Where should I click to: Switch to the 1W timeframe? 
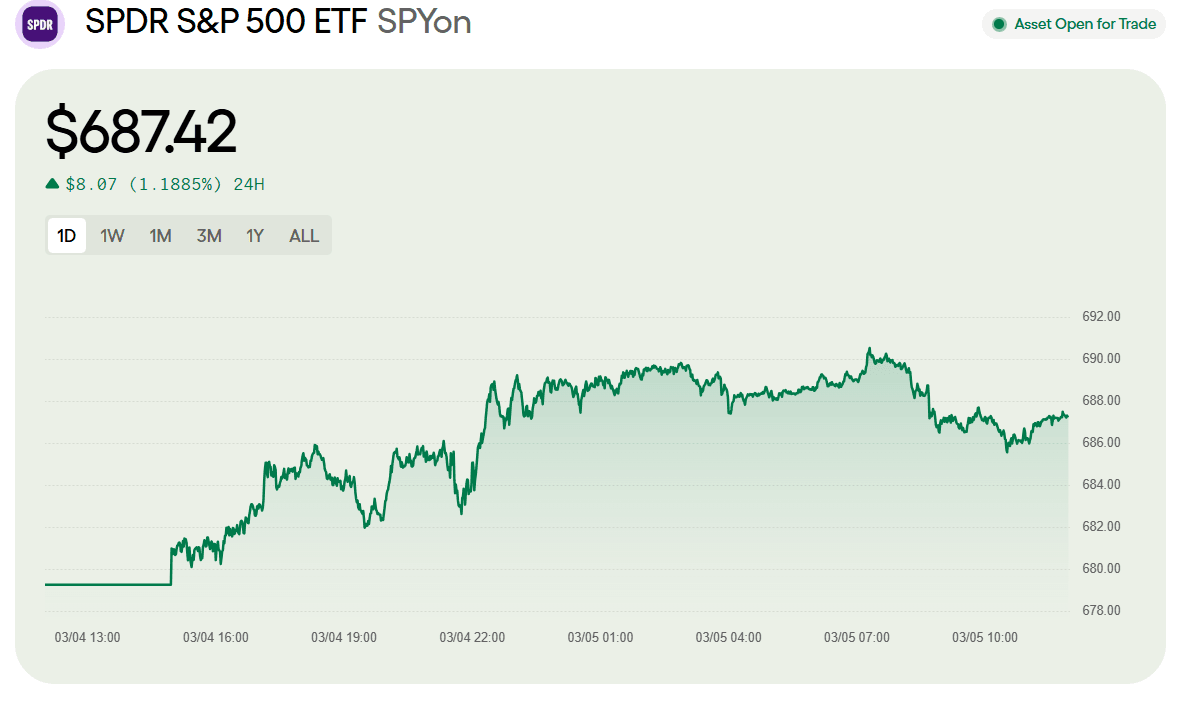[112, 235]
